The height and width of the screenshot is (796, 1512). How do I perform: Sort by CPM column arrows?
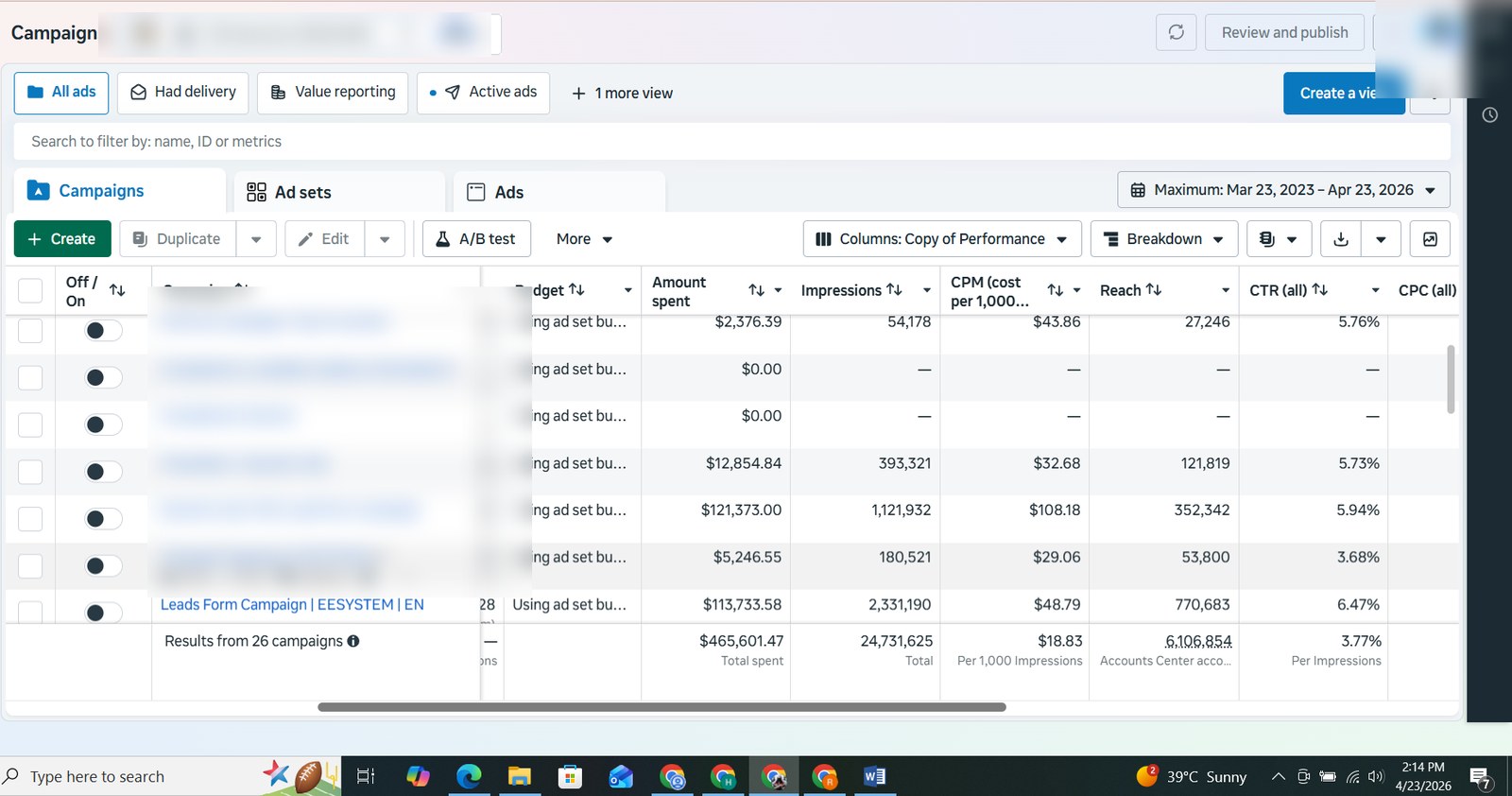click(x=1056, y=290)
